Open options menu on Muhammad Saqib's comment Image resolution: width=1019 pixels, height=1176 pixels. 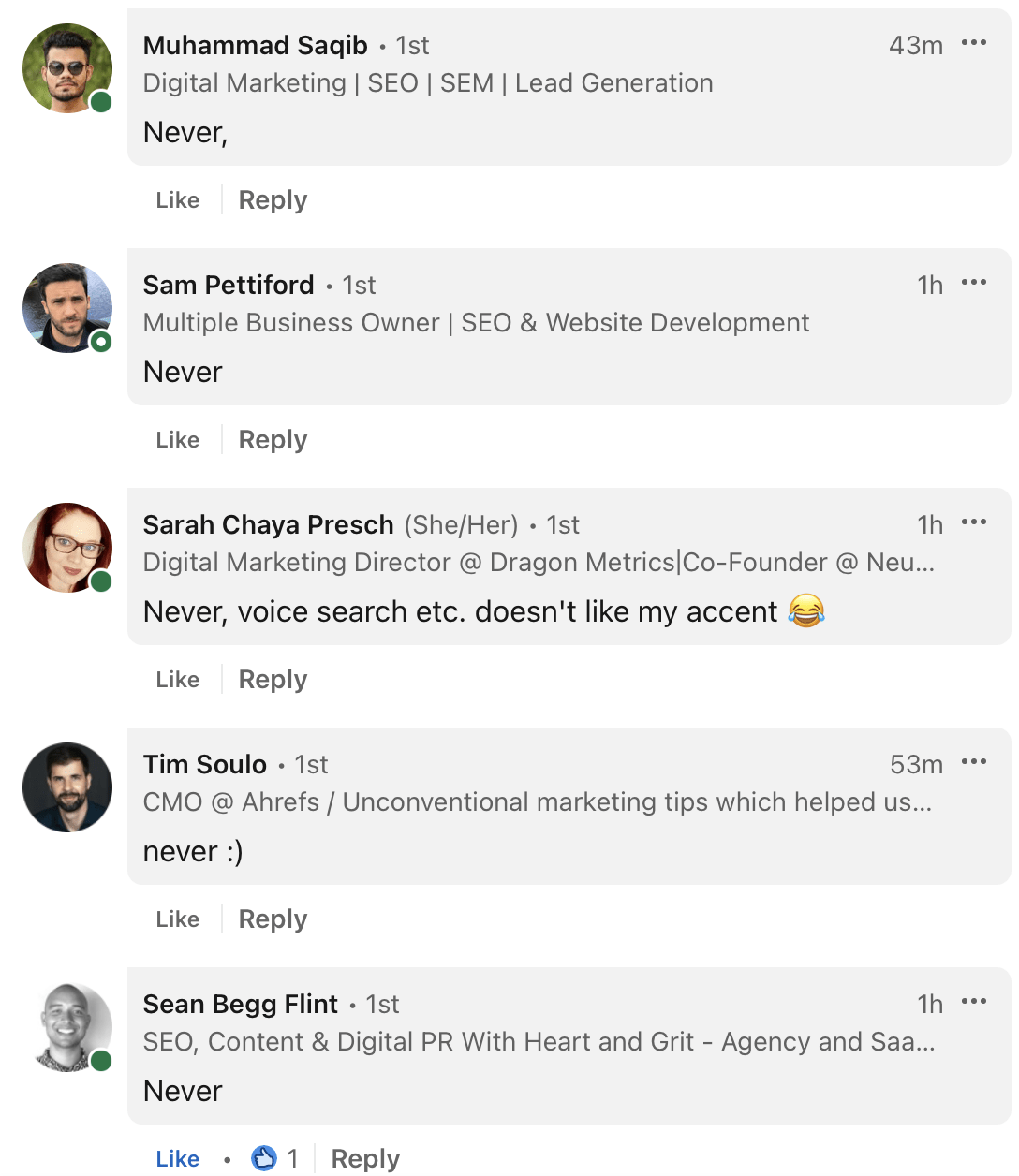[x=975, y=42]
